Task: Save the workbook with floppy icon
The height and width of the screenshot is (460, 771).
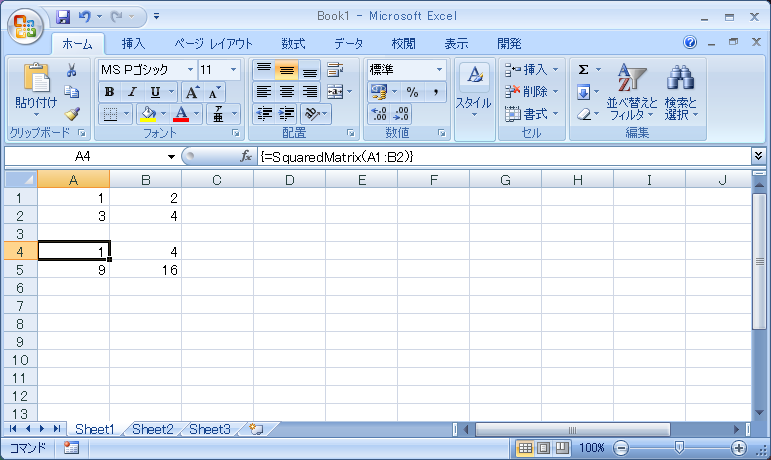Action: (63, 17)
